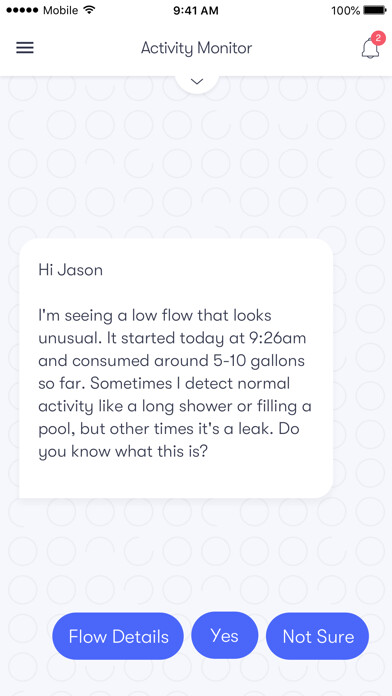Tap the red notification badge showing 2
Image resolution: width=392 pixels, height=696 pixels.
click(x=378, y=38)
